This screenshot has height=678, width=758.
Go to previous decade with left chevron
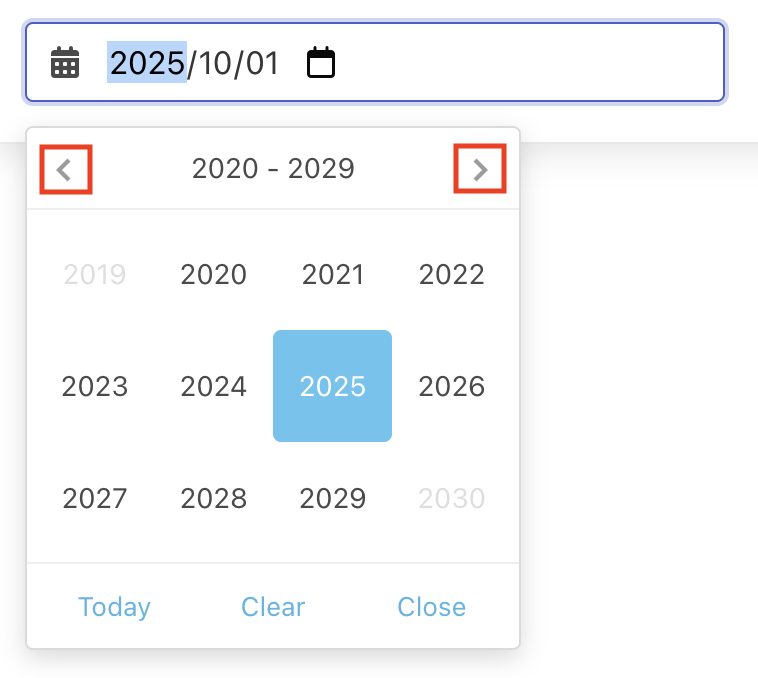(x=65, y=170)
